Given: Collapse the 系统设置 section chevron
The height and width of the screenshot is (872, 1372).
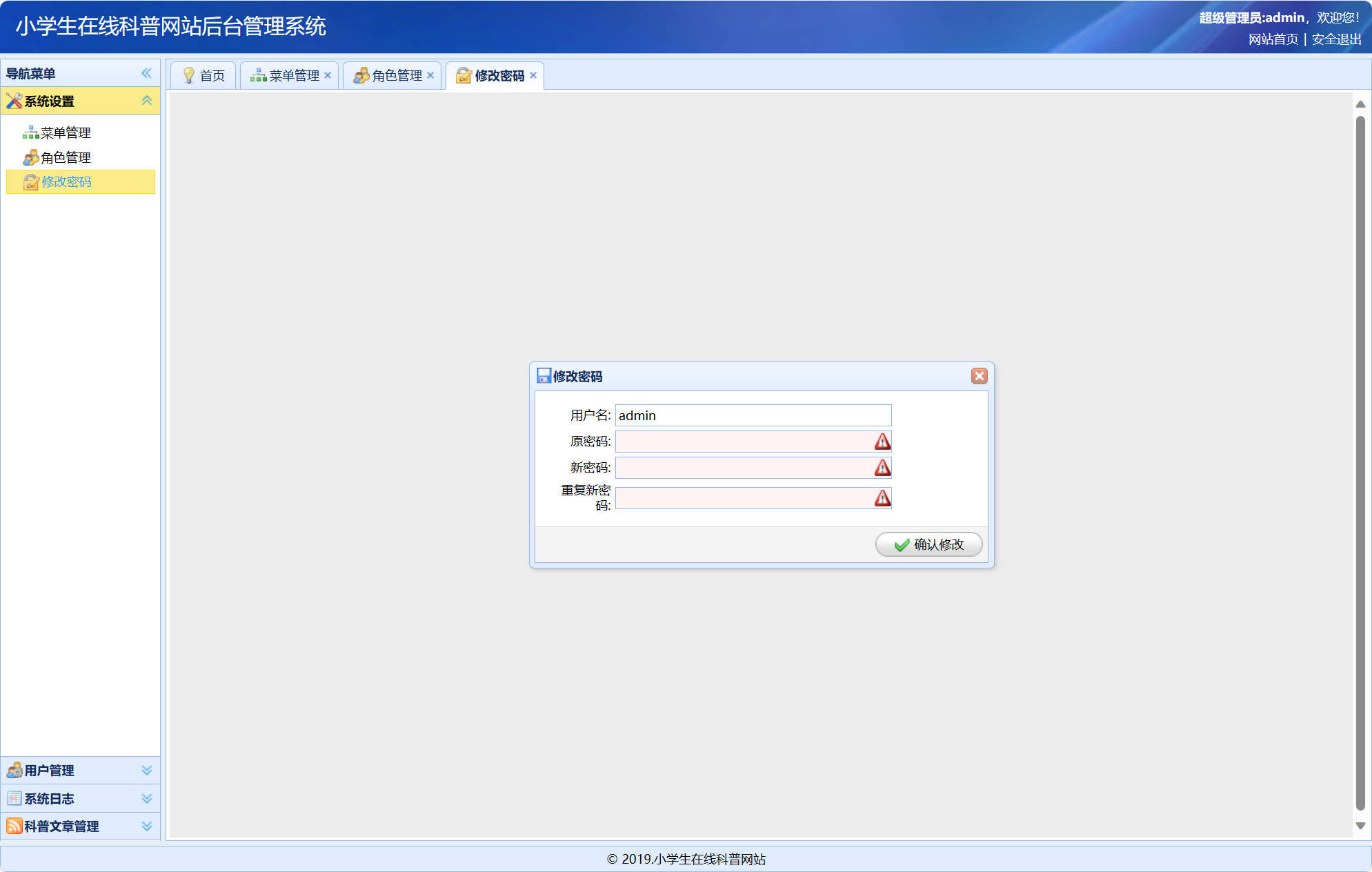Looking at the screenshot, I should tap(146, 101).
